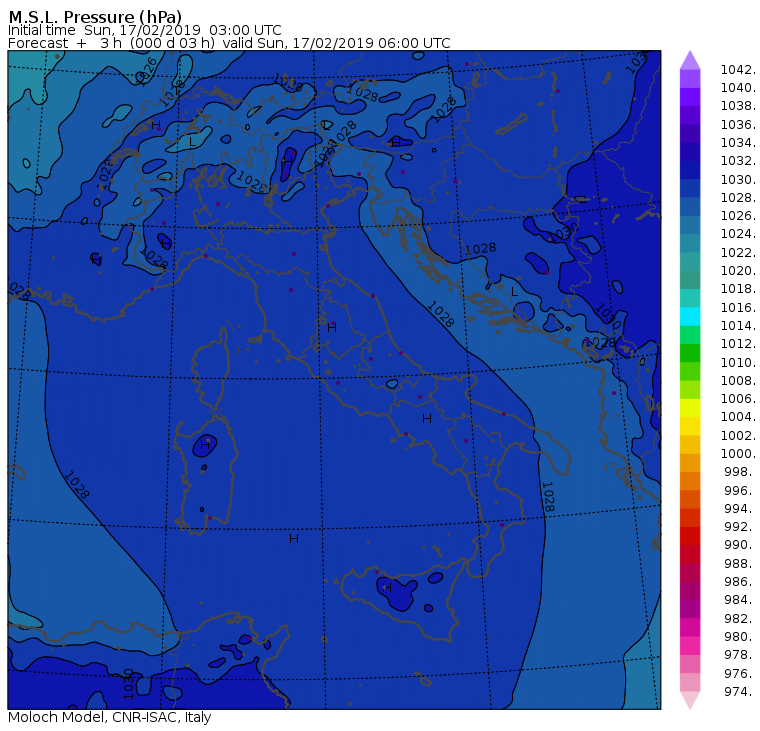Click the 1004. legend label
Screen dimensions: 760x731
point(738,417)
